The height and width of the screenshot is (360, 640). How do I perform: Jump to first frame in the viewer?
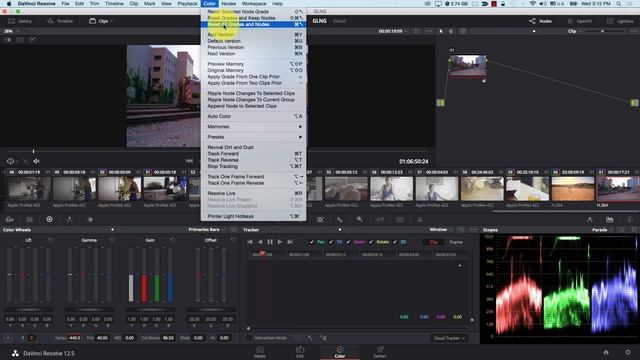tap(189, 161)
